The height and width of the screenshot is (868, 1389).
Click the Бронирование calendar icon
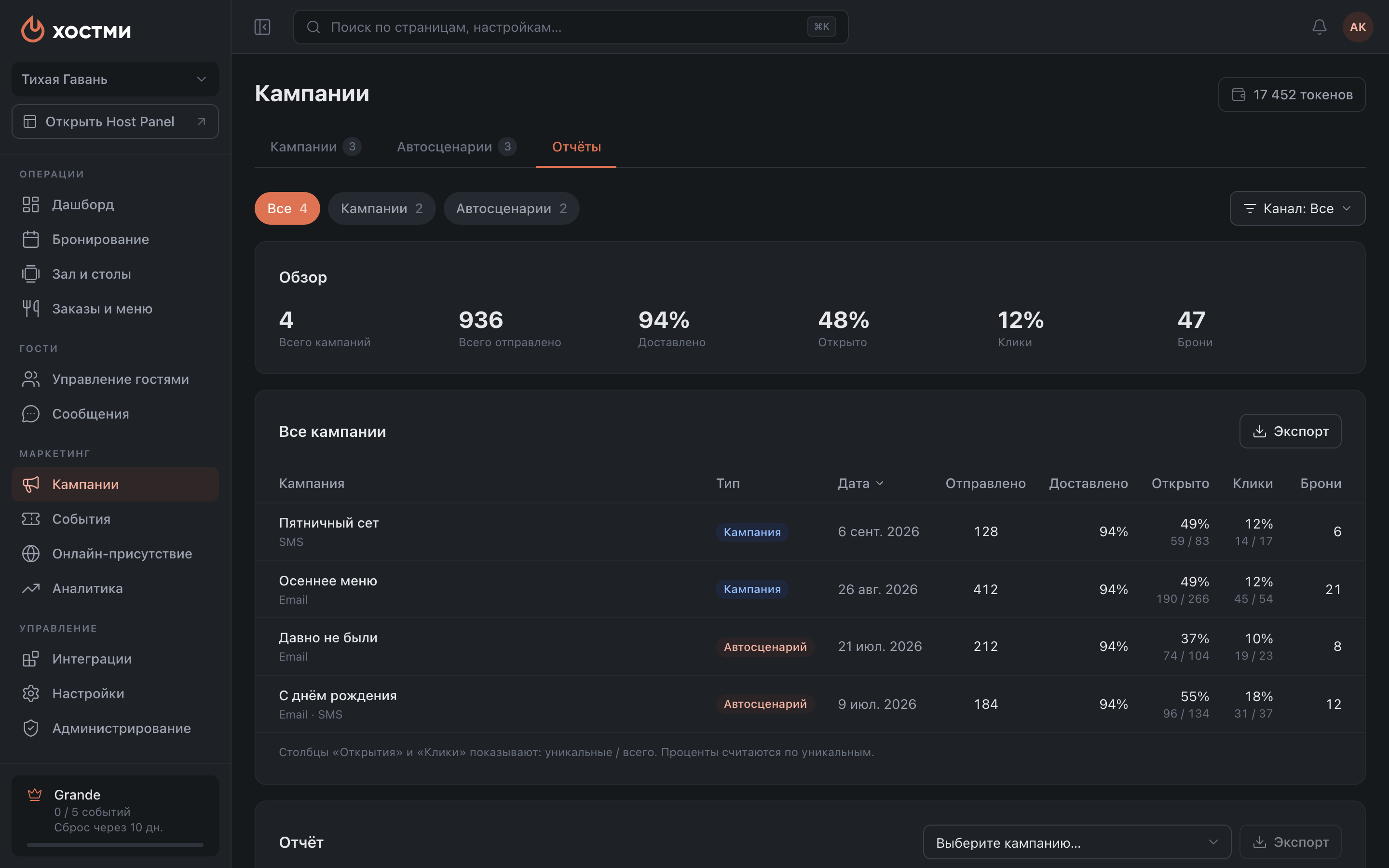tap(31, 239)
